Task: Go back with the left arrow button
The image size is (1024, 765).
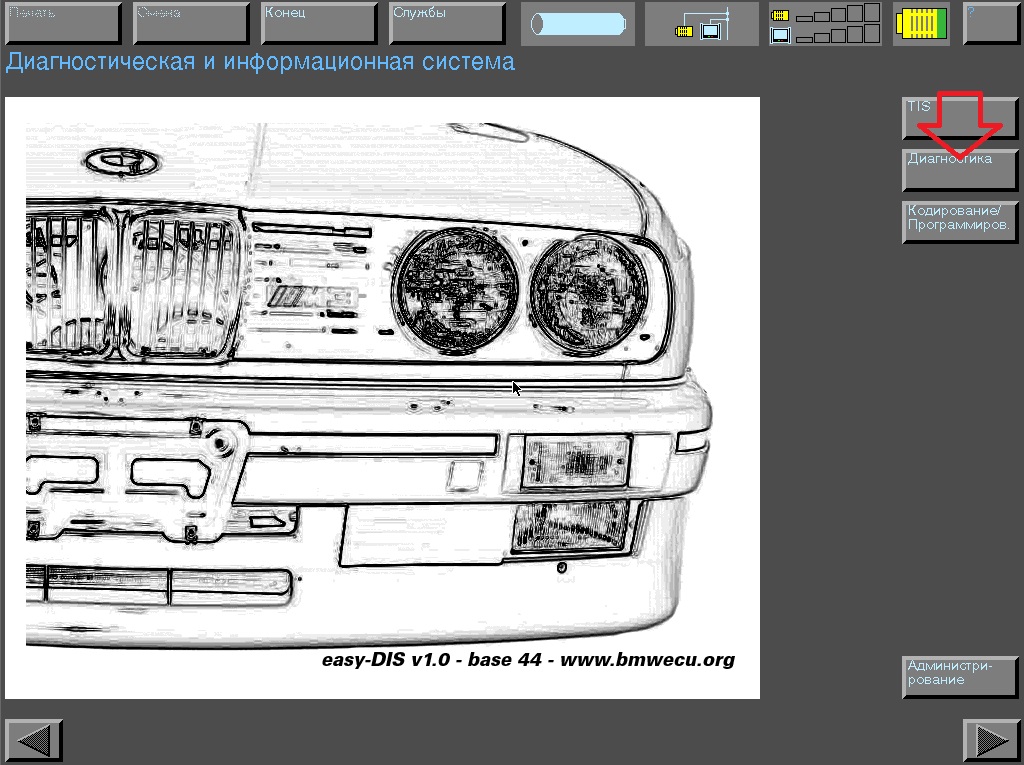Action: pos(33,740)
